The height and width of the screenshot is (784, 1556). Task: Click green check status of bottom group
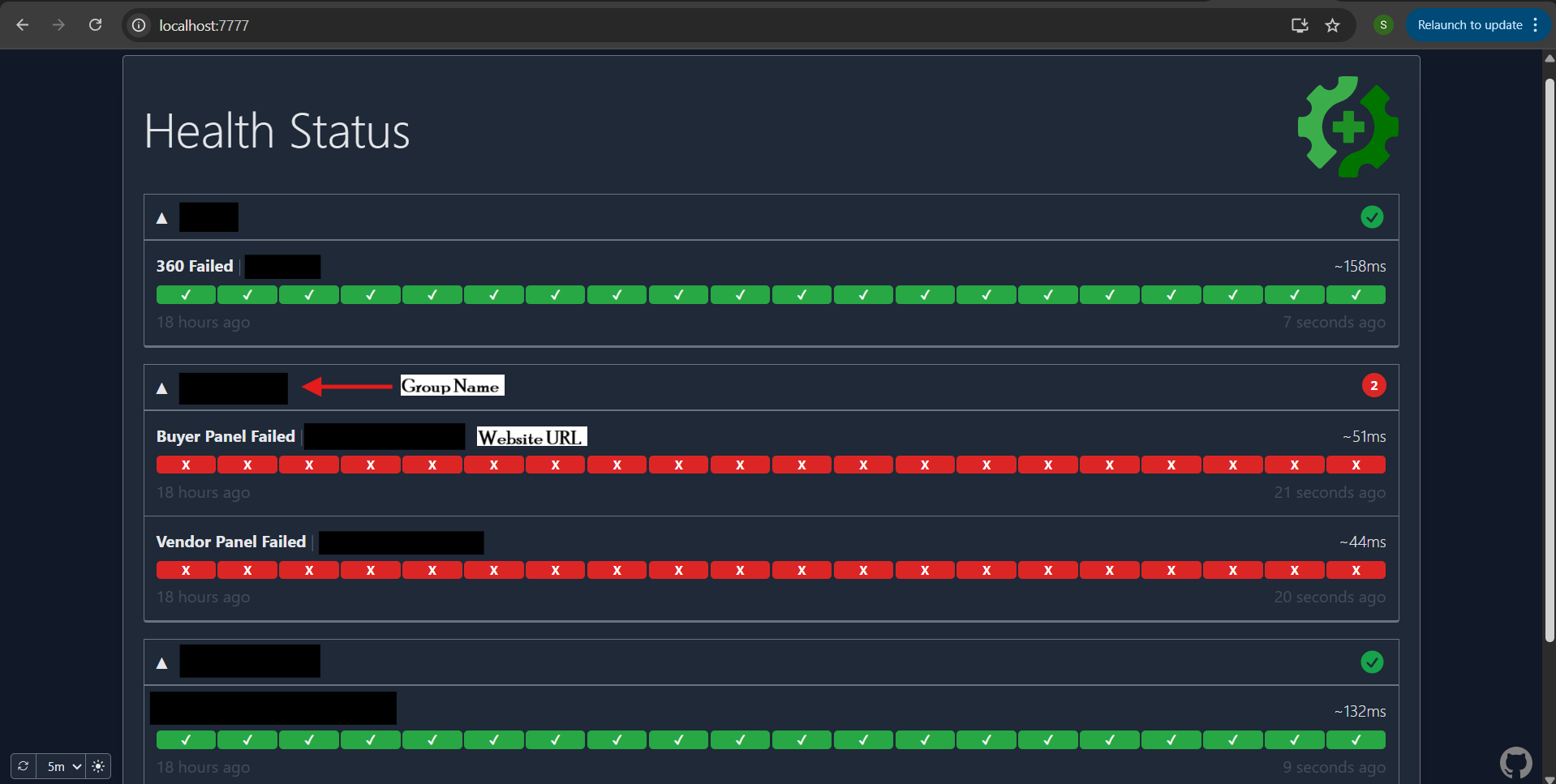pyautogui.click(x=1372, y=662)
